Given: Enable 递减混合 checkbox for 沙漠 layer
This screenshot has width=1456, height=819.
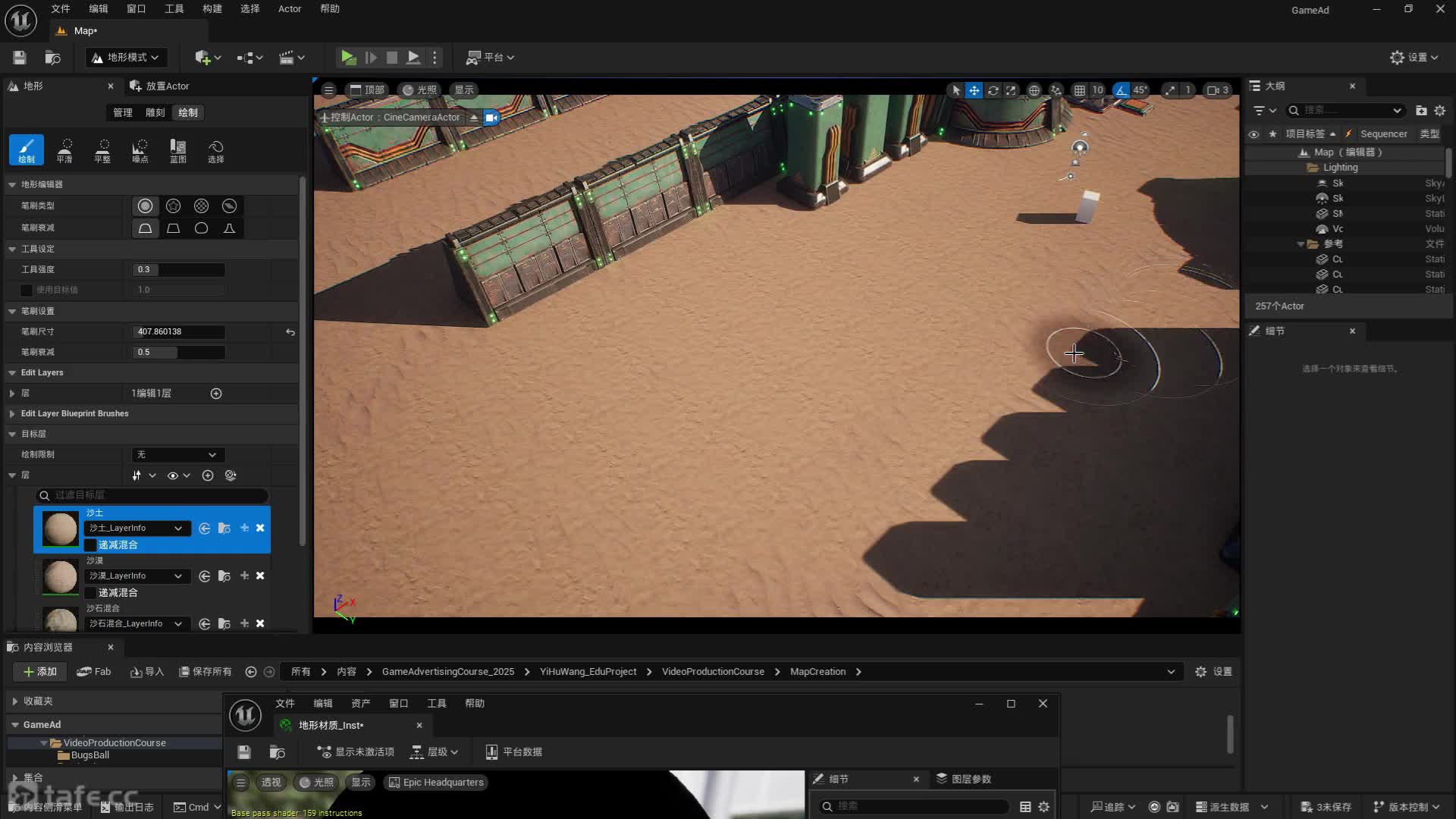Looking at the screenshot, I should point(90,593).
